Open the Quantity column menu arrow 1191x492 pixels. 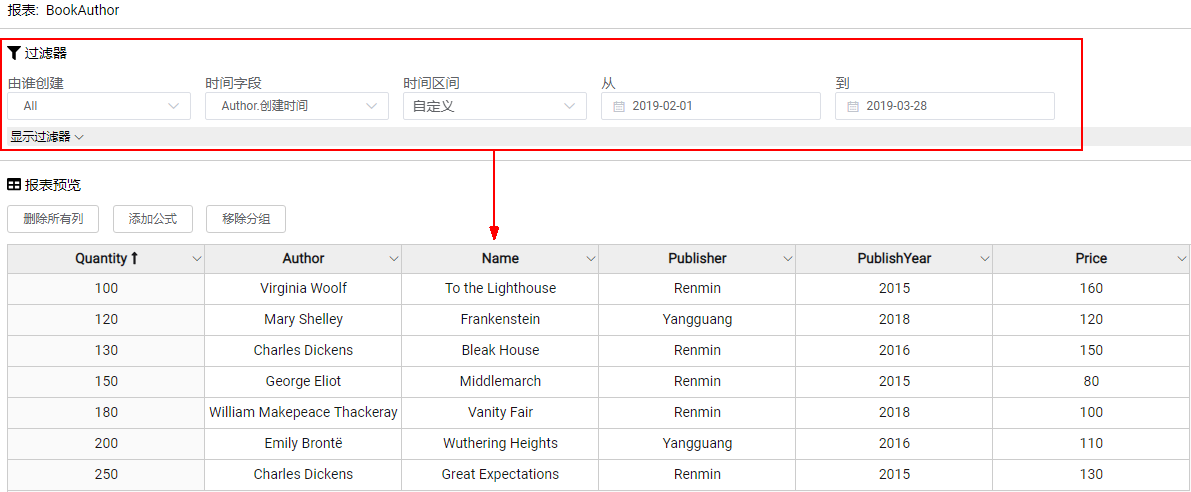pos(197,259)
